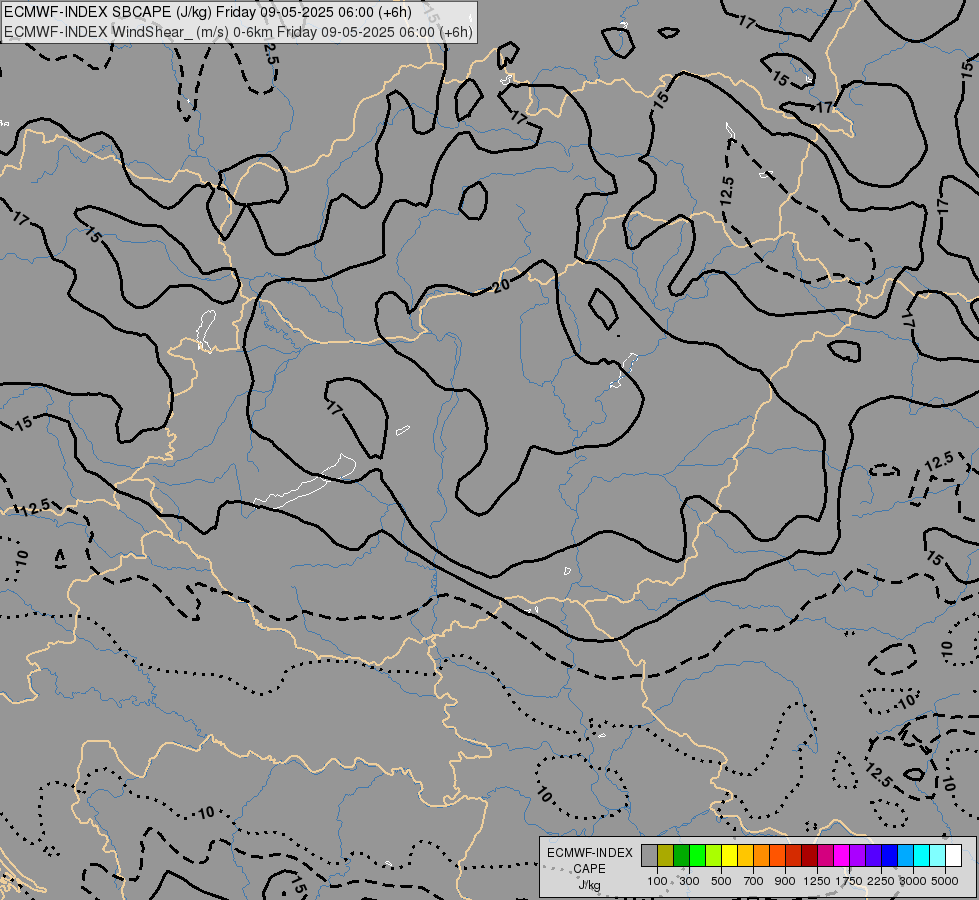
Task: Click the purple swatch right of 1750
Action: tap(857, 856)
